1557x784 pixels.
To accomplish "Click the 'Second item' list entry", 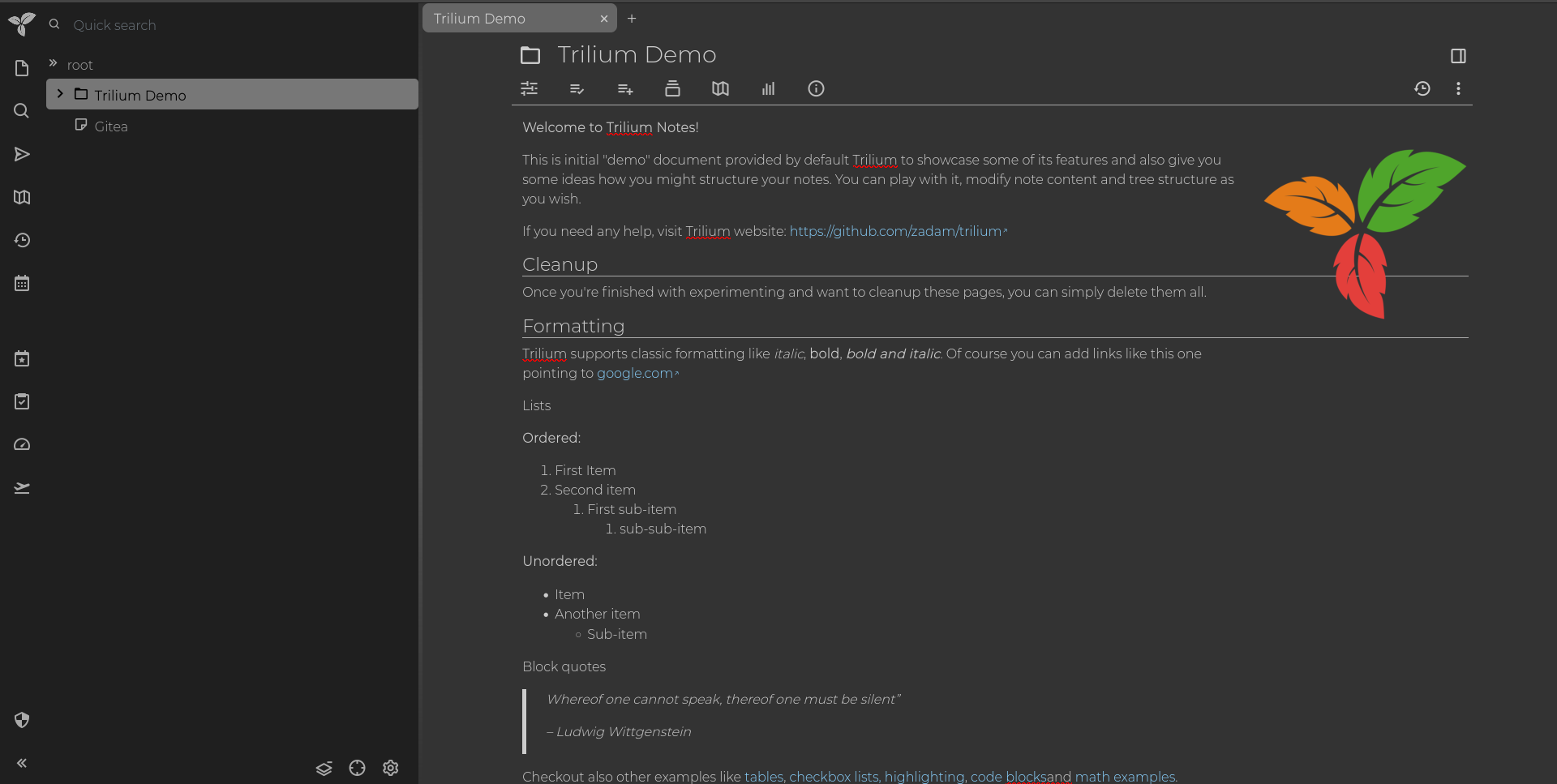I will tap(594, 490).
